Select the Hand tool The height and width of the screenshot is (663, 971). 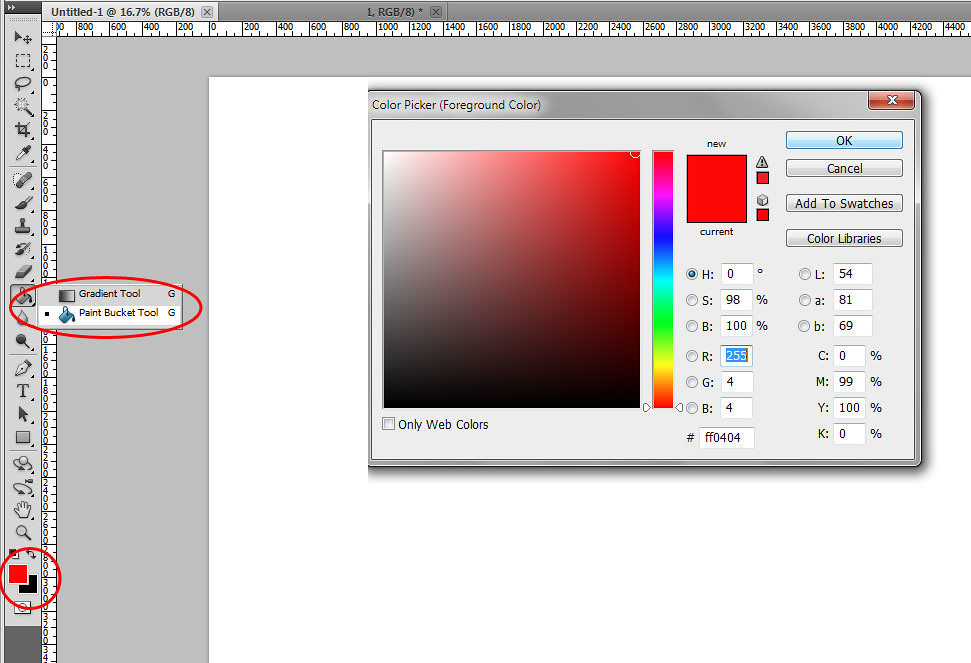(x=22, y=510)
